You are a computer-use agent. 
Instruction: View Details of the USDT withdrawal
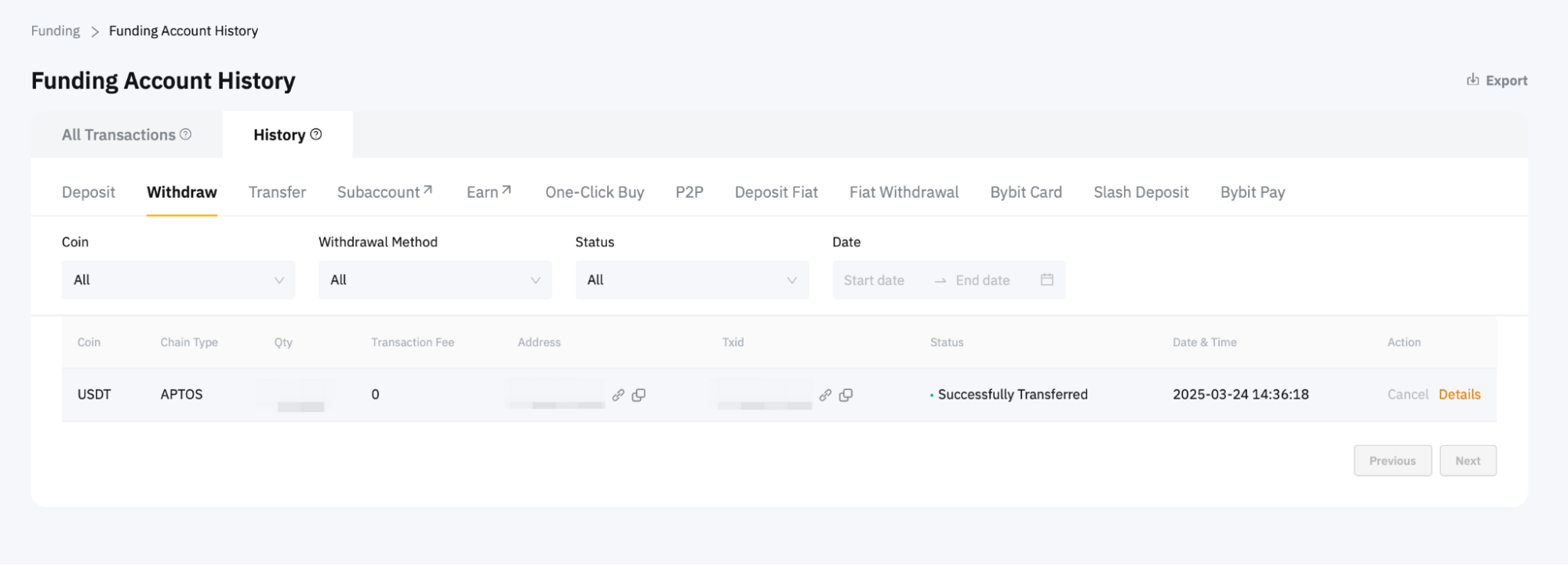[x=1459, y=395]
